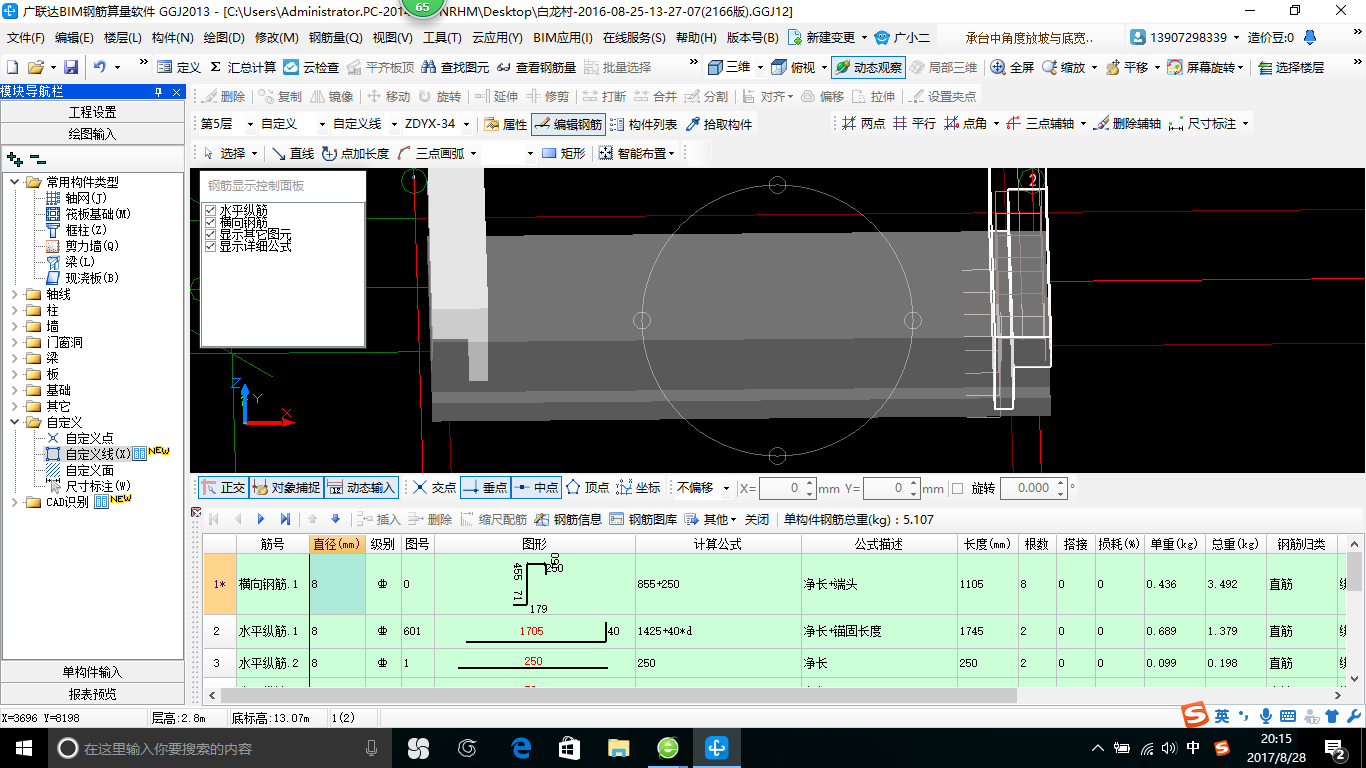Collapse 常用构件类型 tree node
Viewport: 1366px width, 768px height.
[x=16, y=182]
